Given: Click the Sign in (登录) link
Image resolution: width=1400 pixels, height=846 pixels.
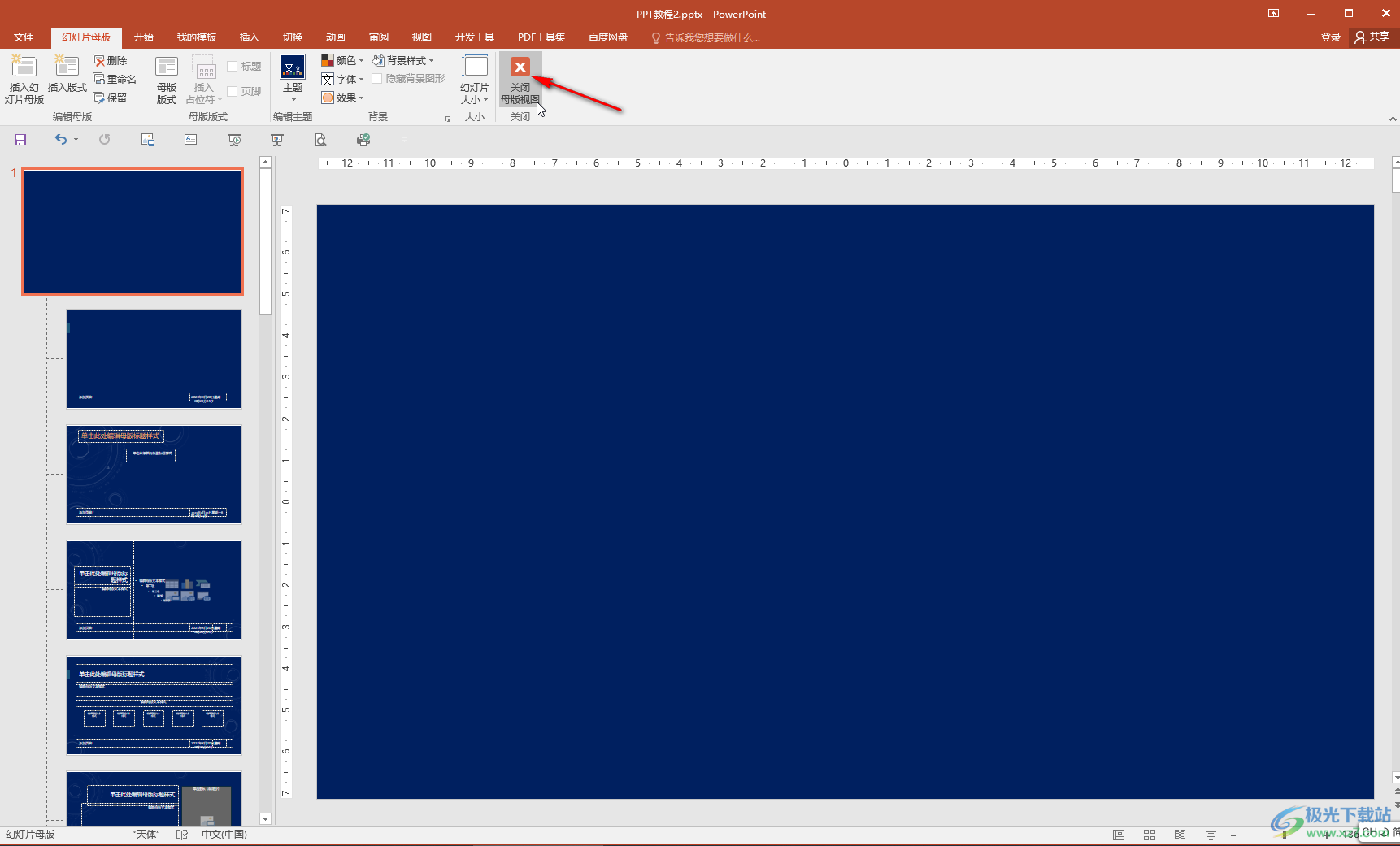Looking at the screenshot, I should pyautogui.click(x=1331, y=37).
